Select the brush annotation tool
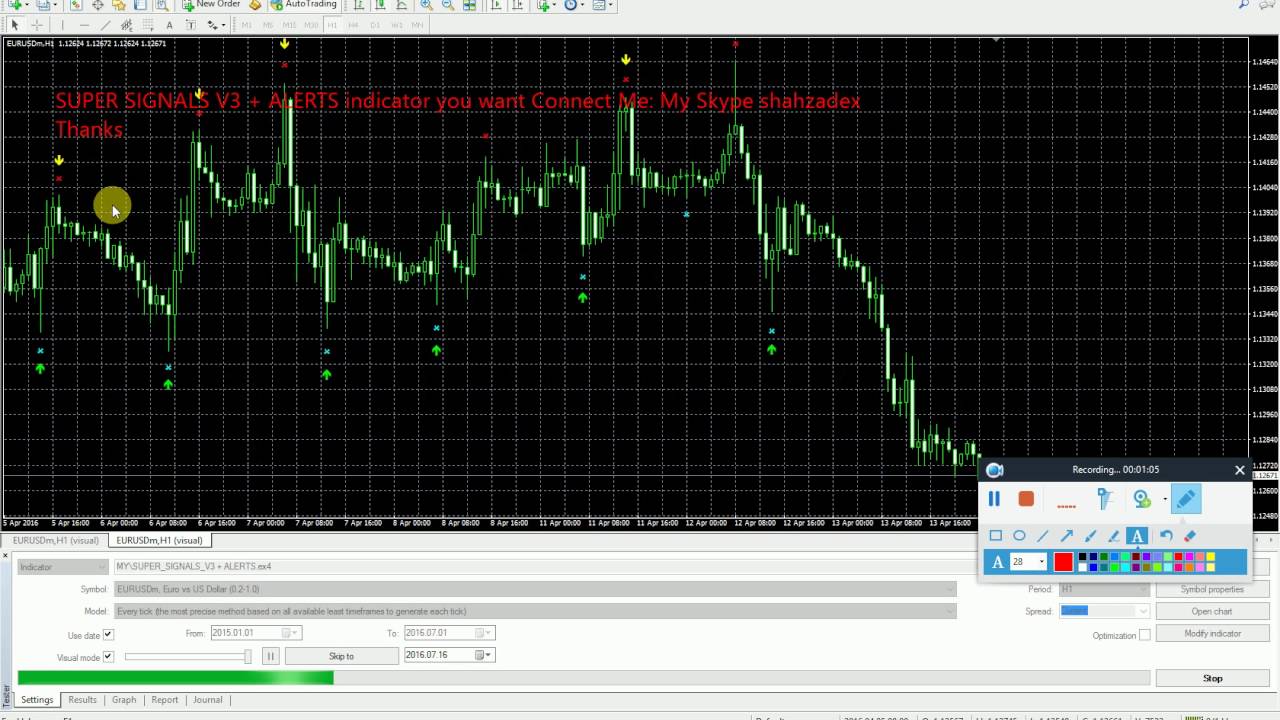This screenshot has height=720, width=1280. point(1090,536)
